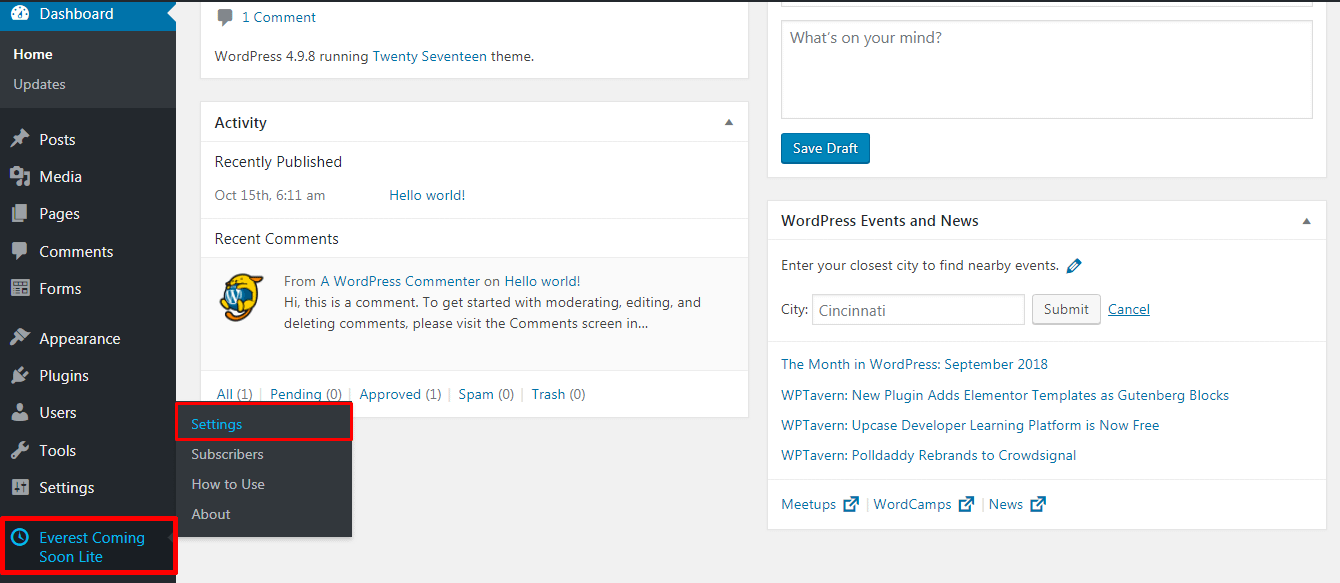Click the Forms icon in sidebar
Image resolution: width=1340 pixels, height=583 pixels.
pos(20,288)
